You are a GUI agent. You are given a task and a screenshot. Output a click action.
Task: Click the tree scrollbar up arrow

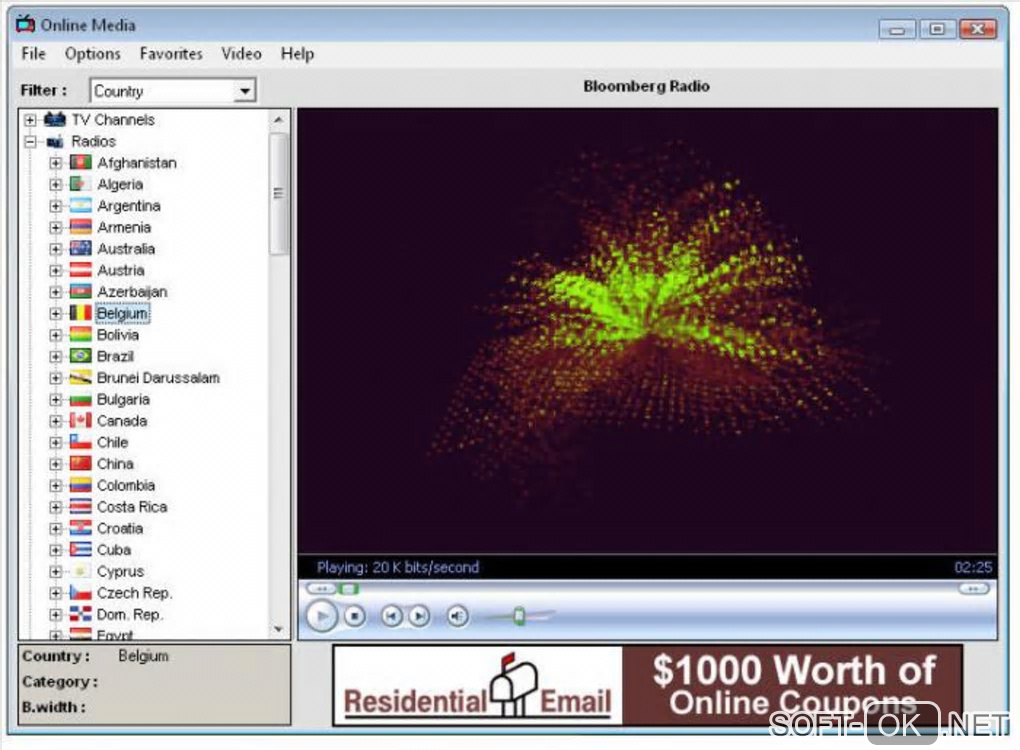278,120
